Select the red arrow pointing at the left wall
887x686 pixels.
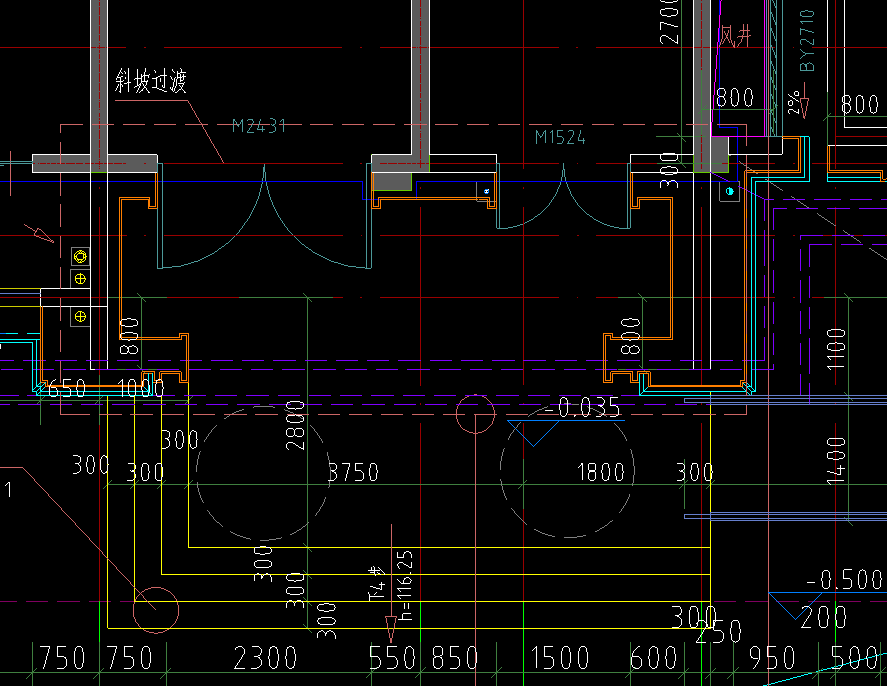pyautogui.click(x=42, y=236)
